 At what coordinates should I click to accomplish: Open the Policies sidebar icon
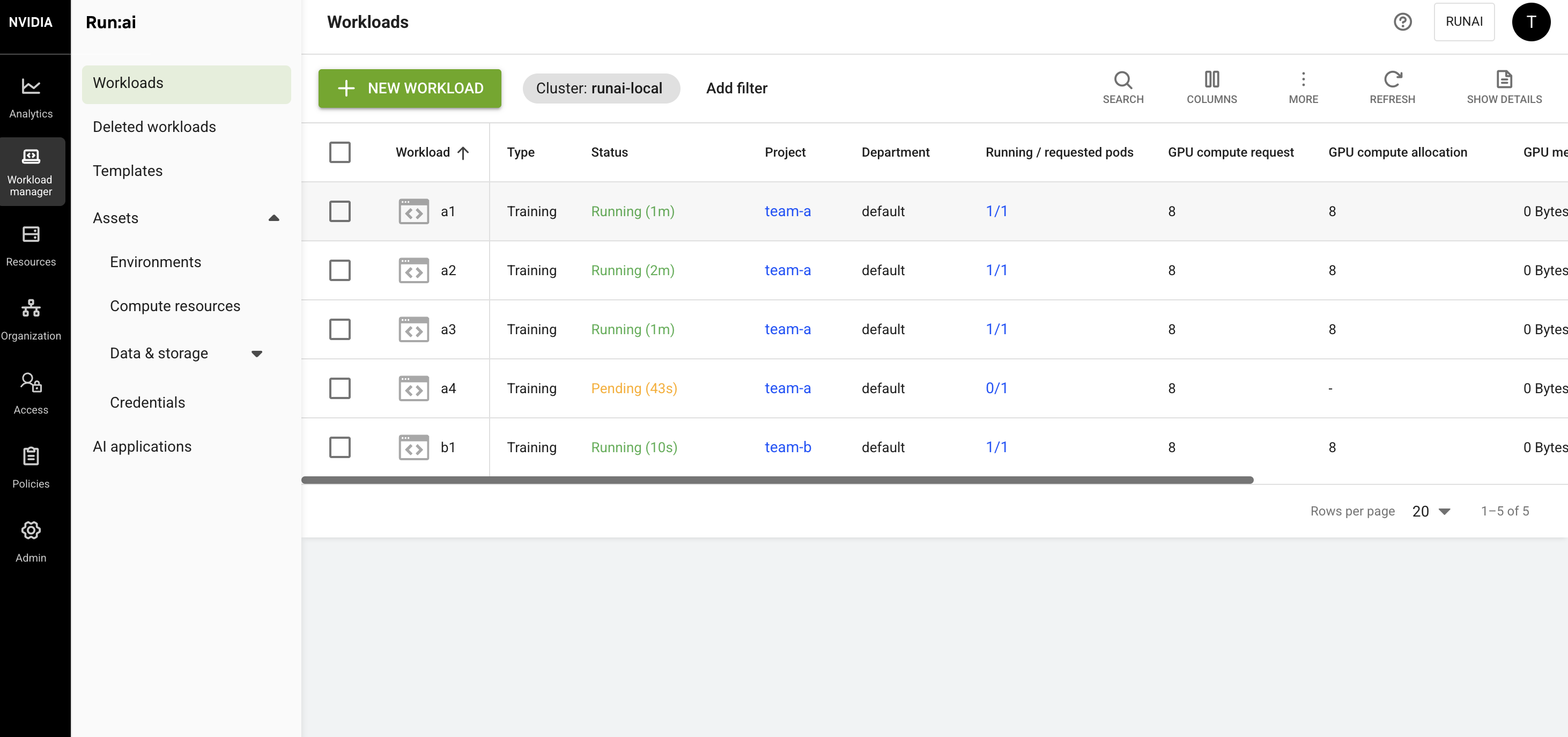(x=31, y=456)
